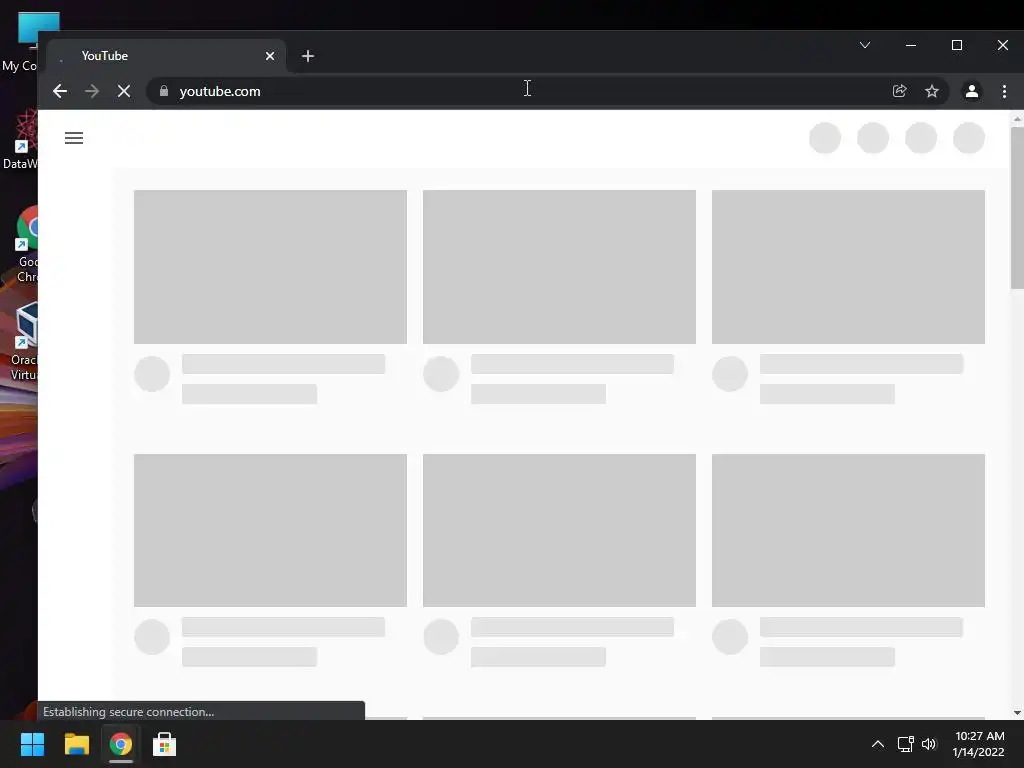The image size is (1024, 768).
Task: View site info via the lock icon
Action: 164,91
